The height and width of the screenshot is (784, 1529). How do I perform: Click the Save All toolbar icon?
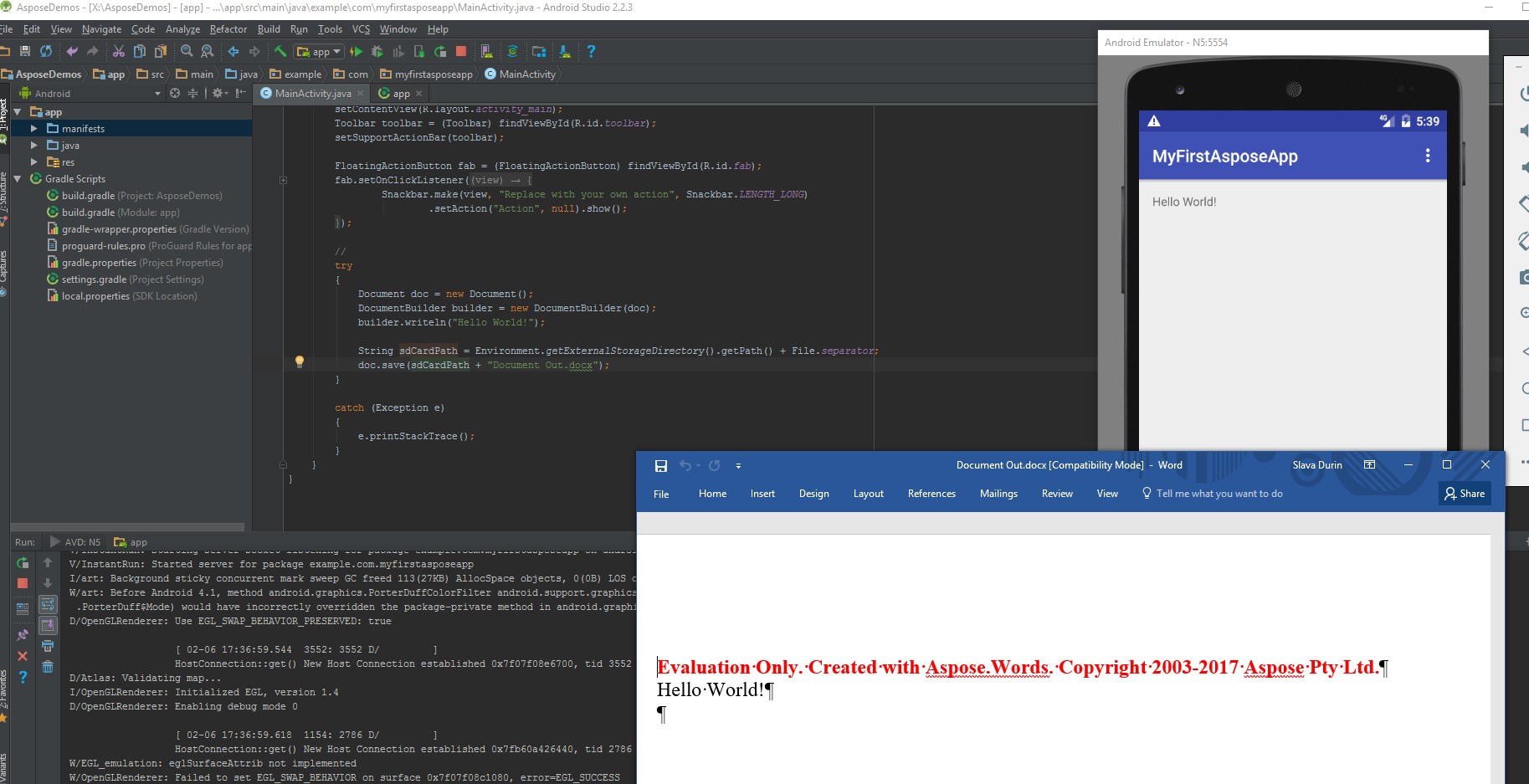click(25, 51)
